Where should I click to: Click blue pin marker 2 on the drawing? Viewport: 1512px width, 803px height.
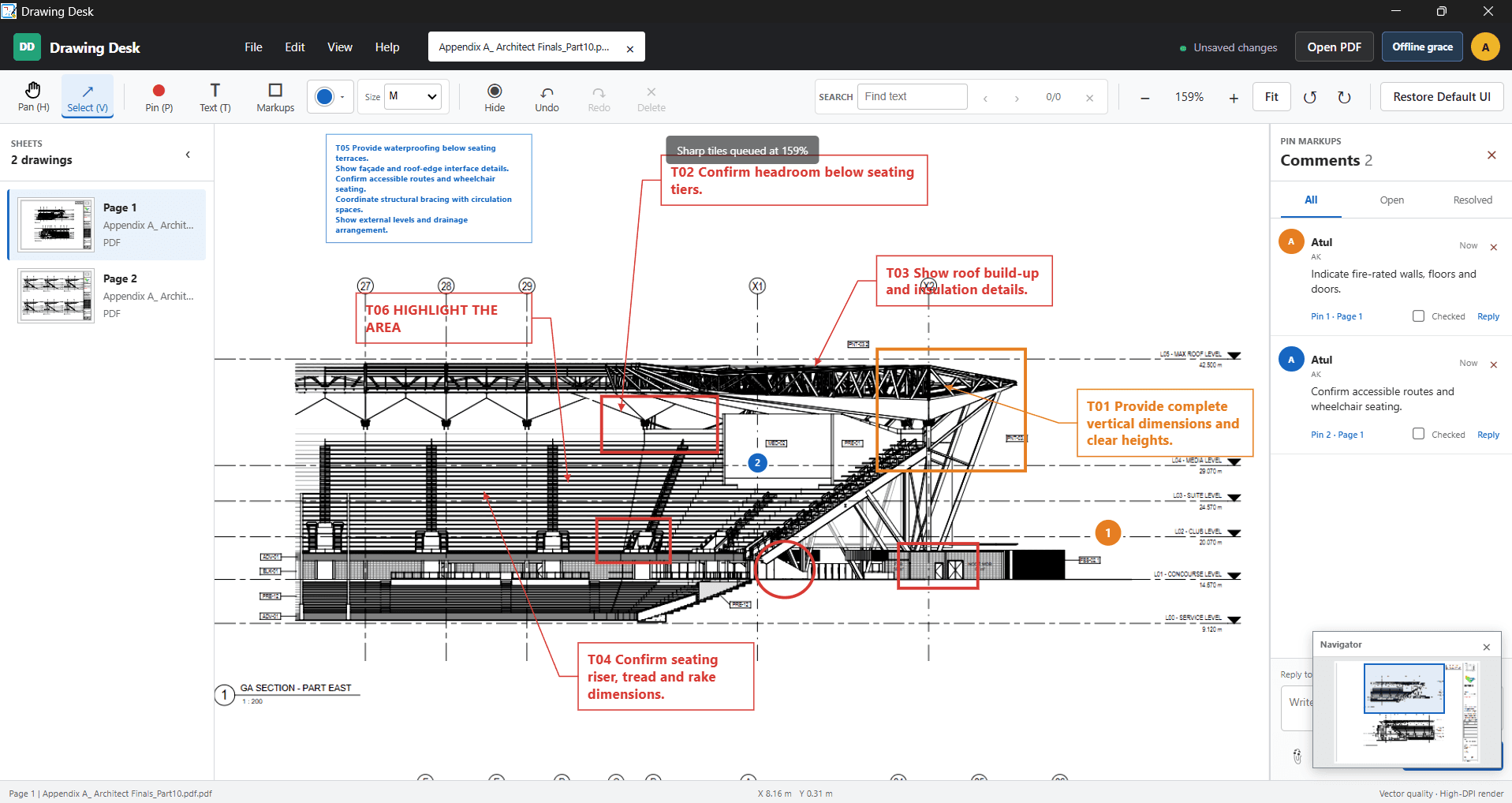tap(757, 463)
